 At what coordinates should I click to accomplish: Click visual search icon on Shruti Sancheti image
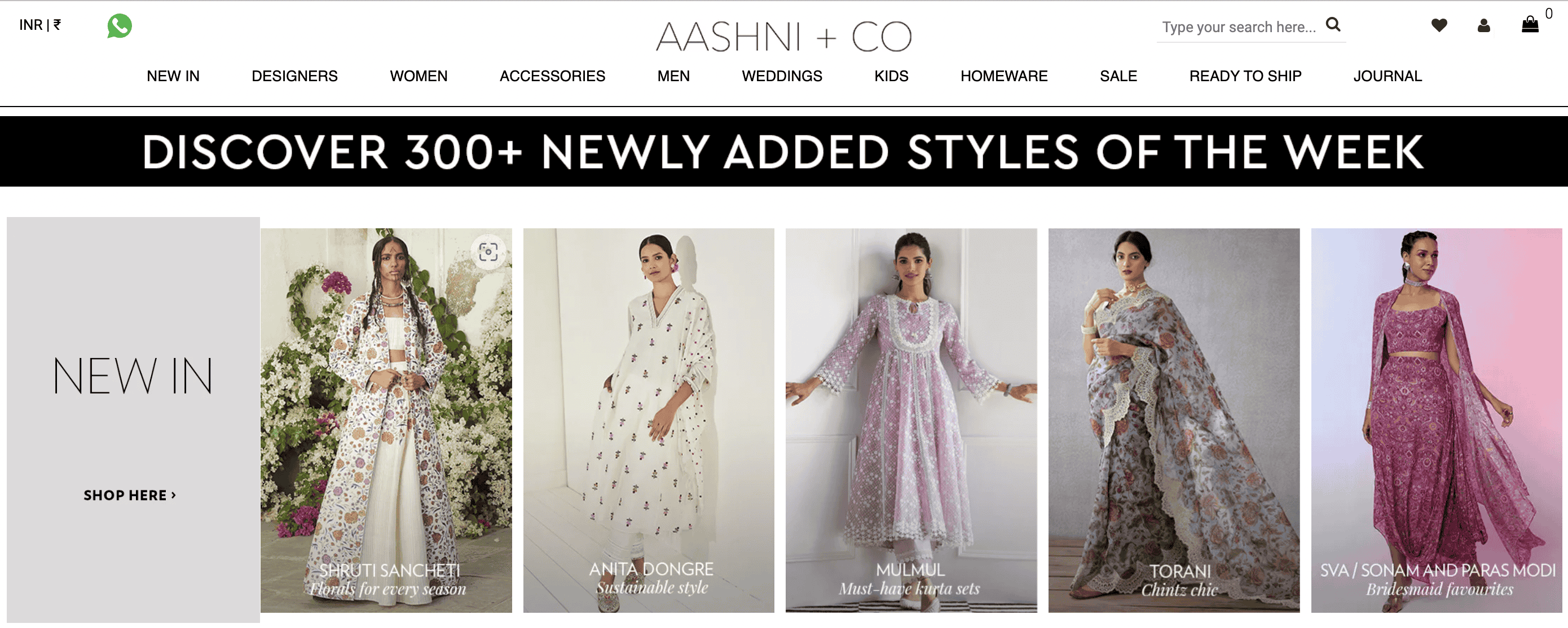coord(488,252)
